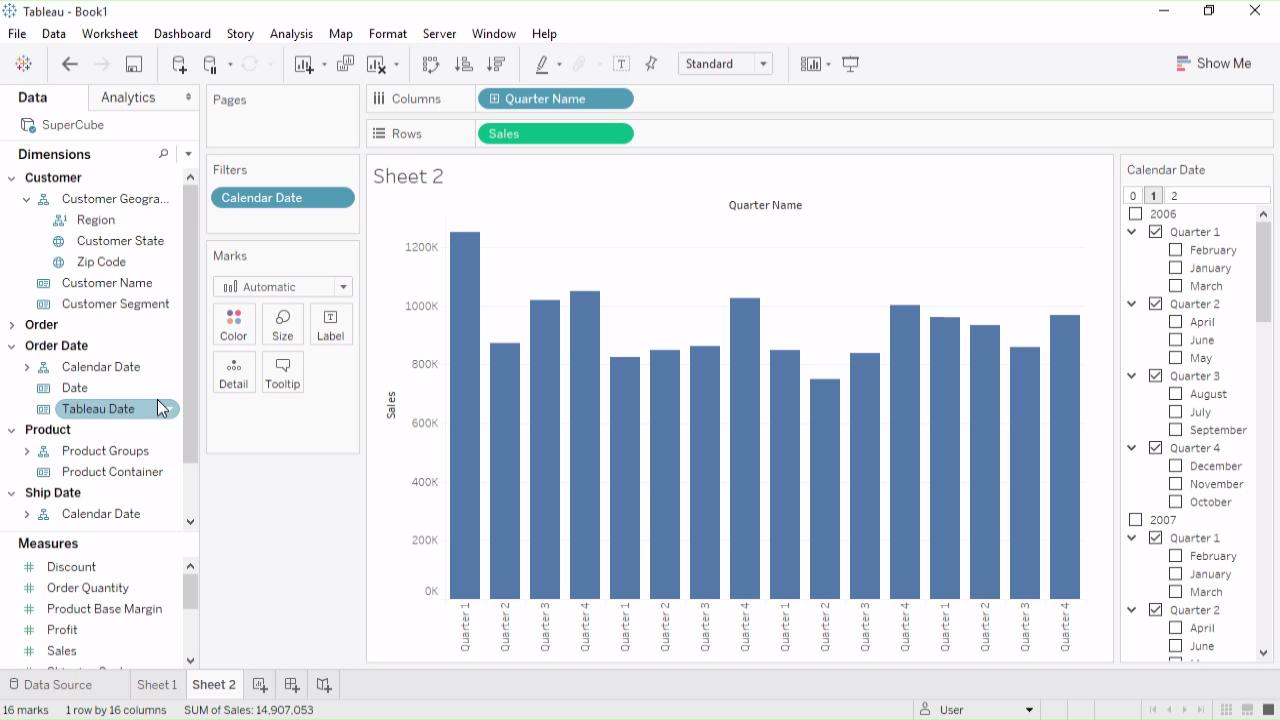Check the 2006 year checkbox
The image size is (1280, 720).
pos(1135,214)
